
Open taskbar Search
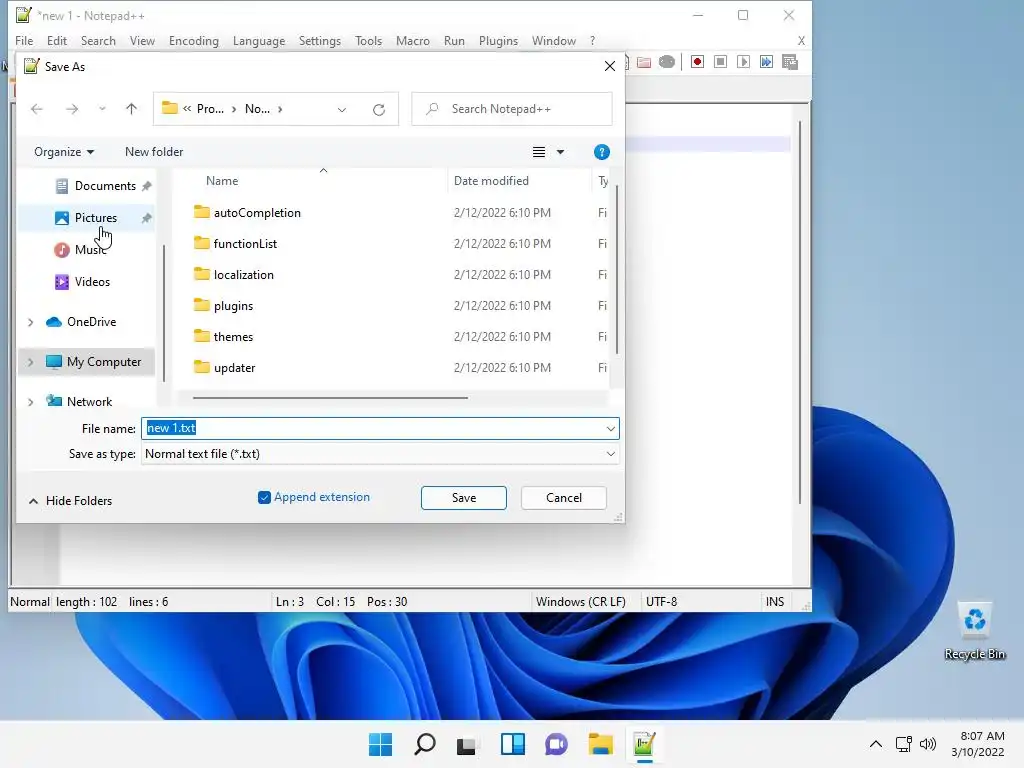pyautogui.click(x=424, y=744)
